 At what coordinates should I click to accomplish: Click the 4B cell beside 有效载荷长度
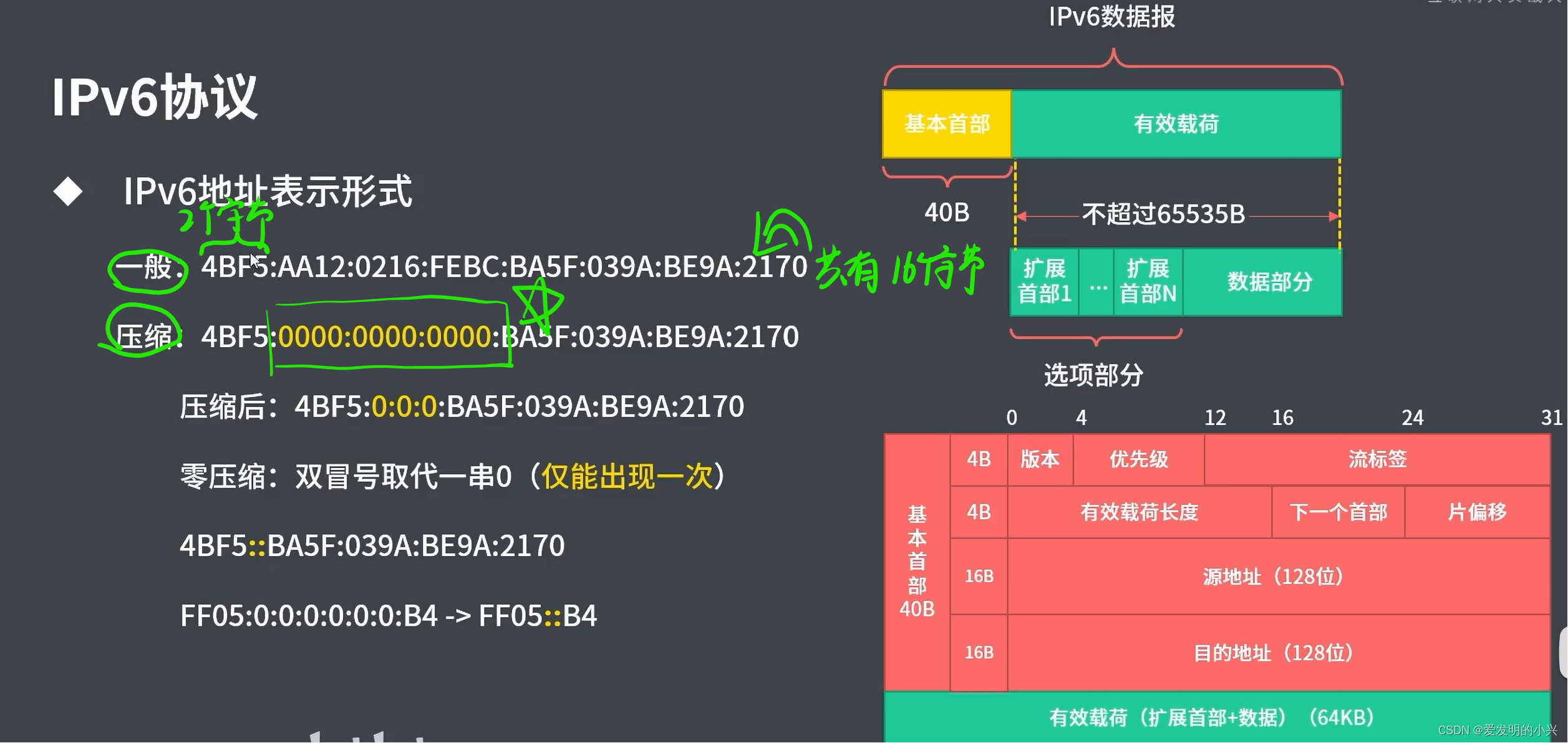click(979, 512)
